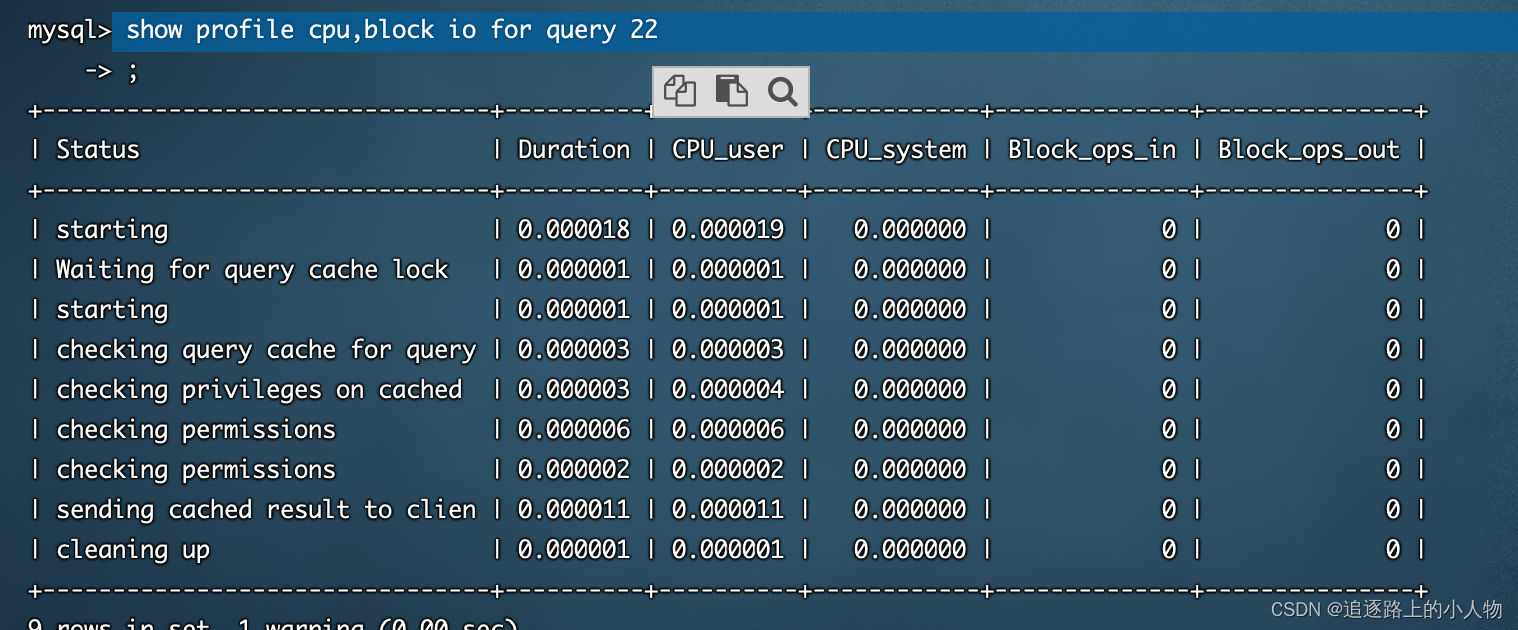Image resolution: width=1518 pixels, height=630 pixels.
Task: Click CPU_system 0.000000 in 'checking privileges' row
Action: pos(910,389)
